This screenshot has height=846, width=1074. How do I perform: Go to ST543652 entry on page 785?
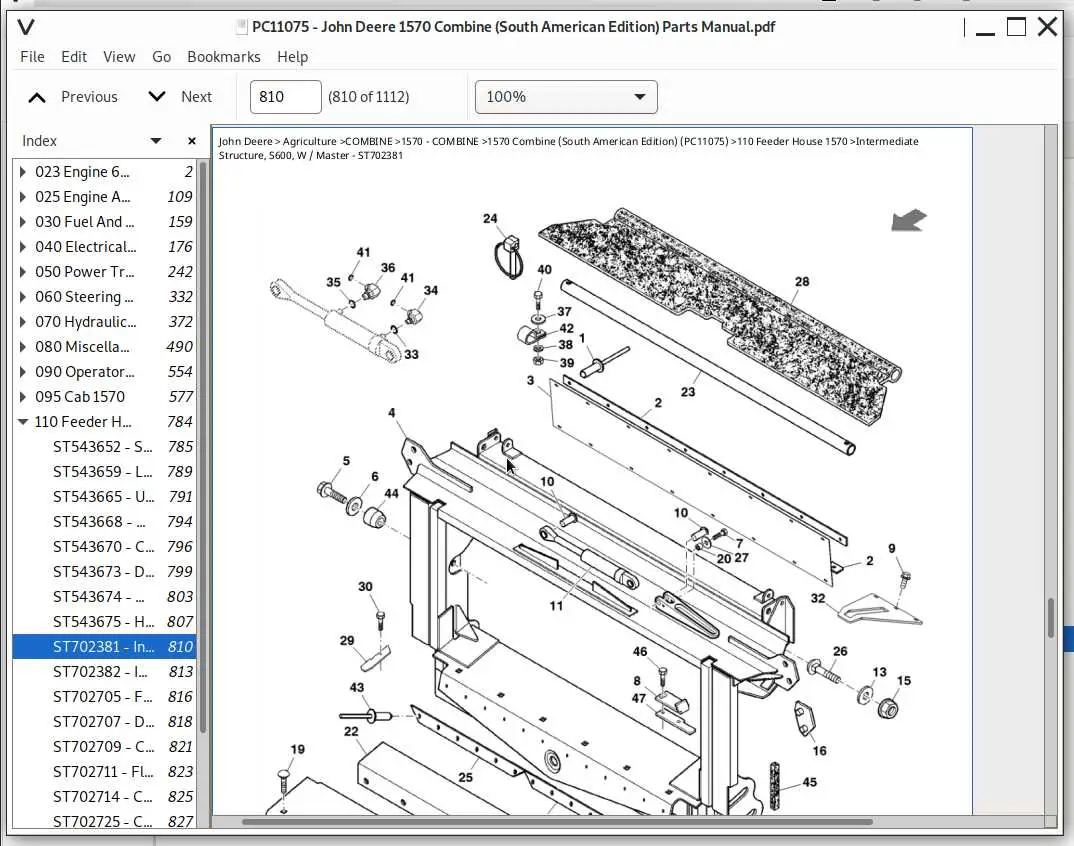[x=104, y=447]
